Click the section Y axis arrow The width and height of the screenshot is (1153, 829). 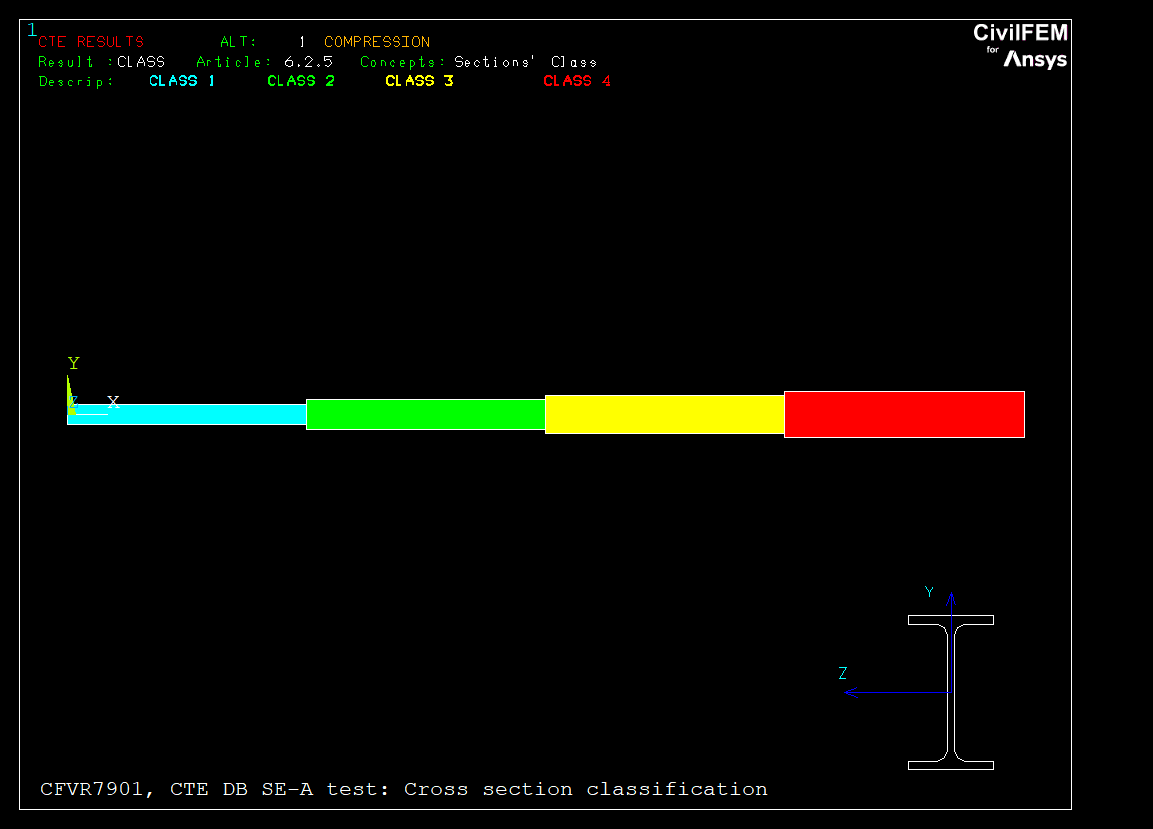tap(952, 642)
